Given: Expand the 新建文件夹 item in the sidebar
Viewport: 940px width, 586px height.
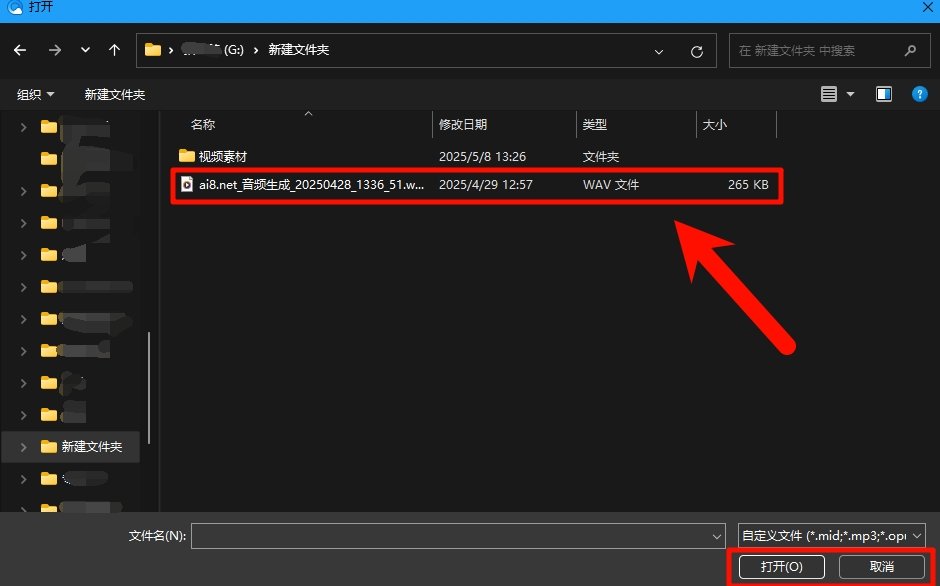Looking at the screenshot, I should pos(22,447).
